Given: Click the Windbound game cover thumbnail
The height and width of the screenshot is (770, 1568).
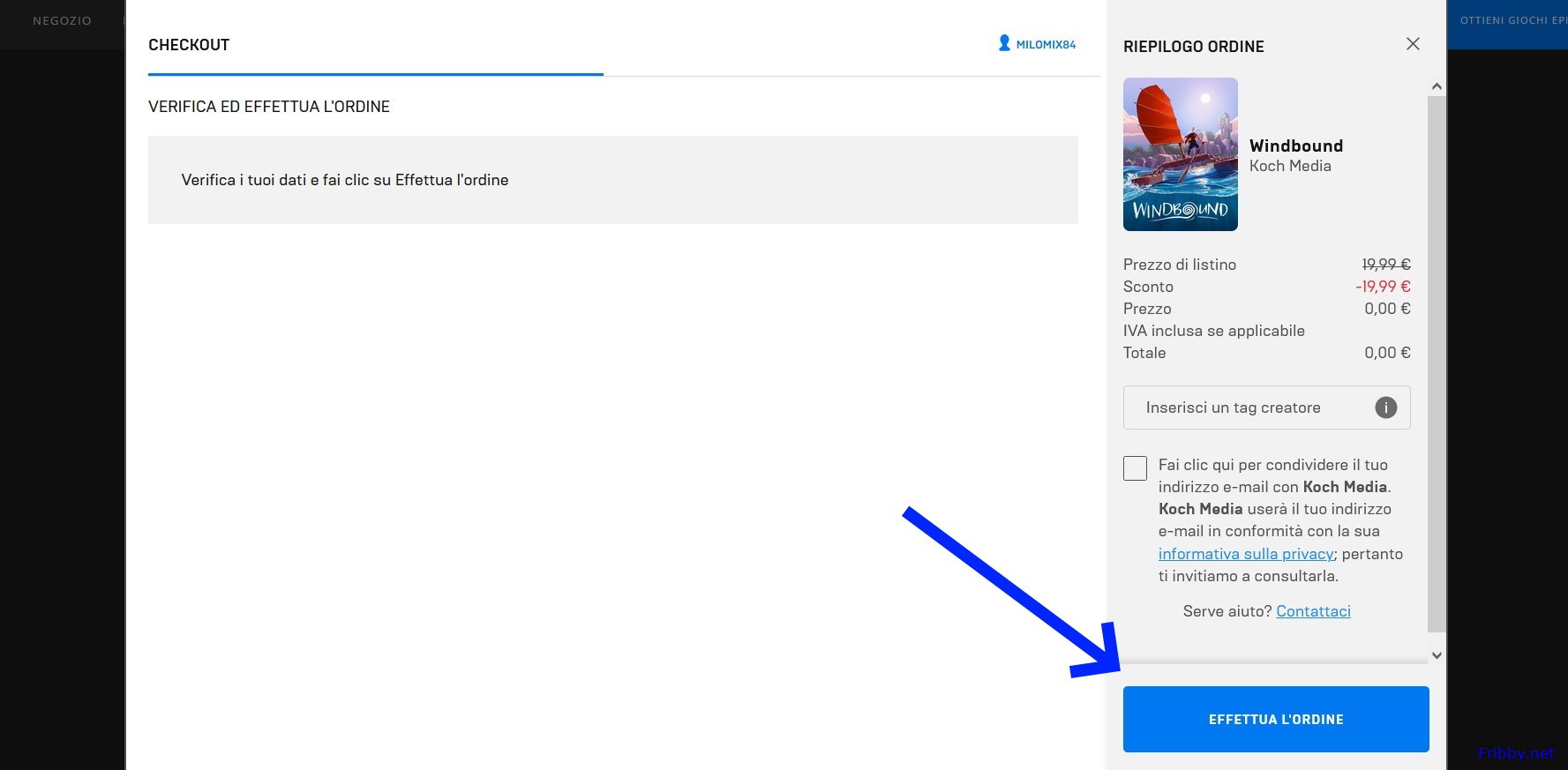Looking at the screenshot, I should pos(1180,154).
